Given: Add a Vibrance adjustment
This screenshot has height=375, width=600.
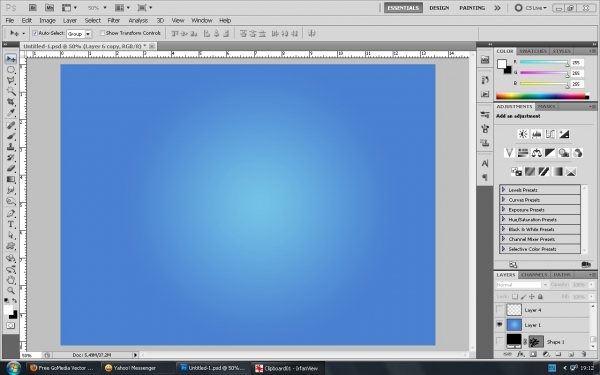Looking at the screenshot, I should [x=509, y=153].
